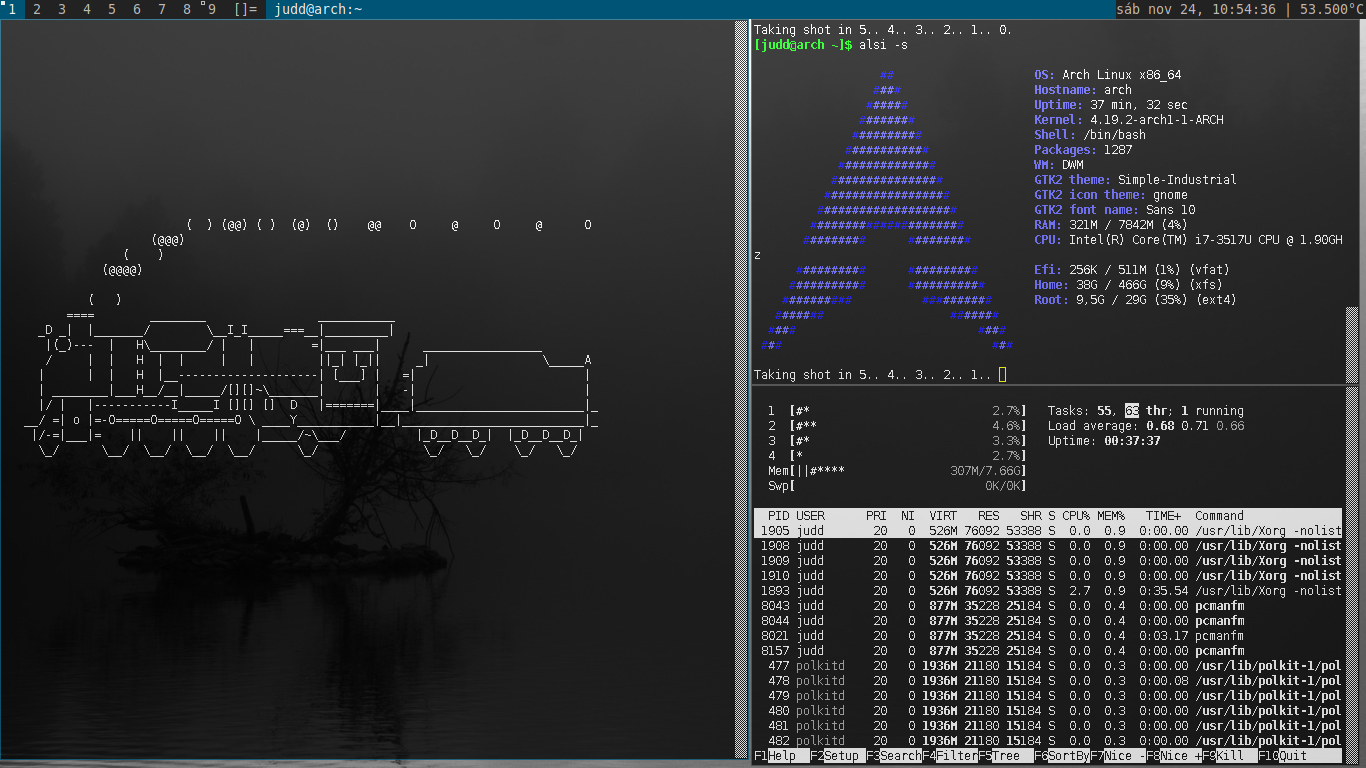This screenshot has width=1366, height=768.
Task: Kill the selected process via F9Kill
Action: click(x=1227, y=756)
